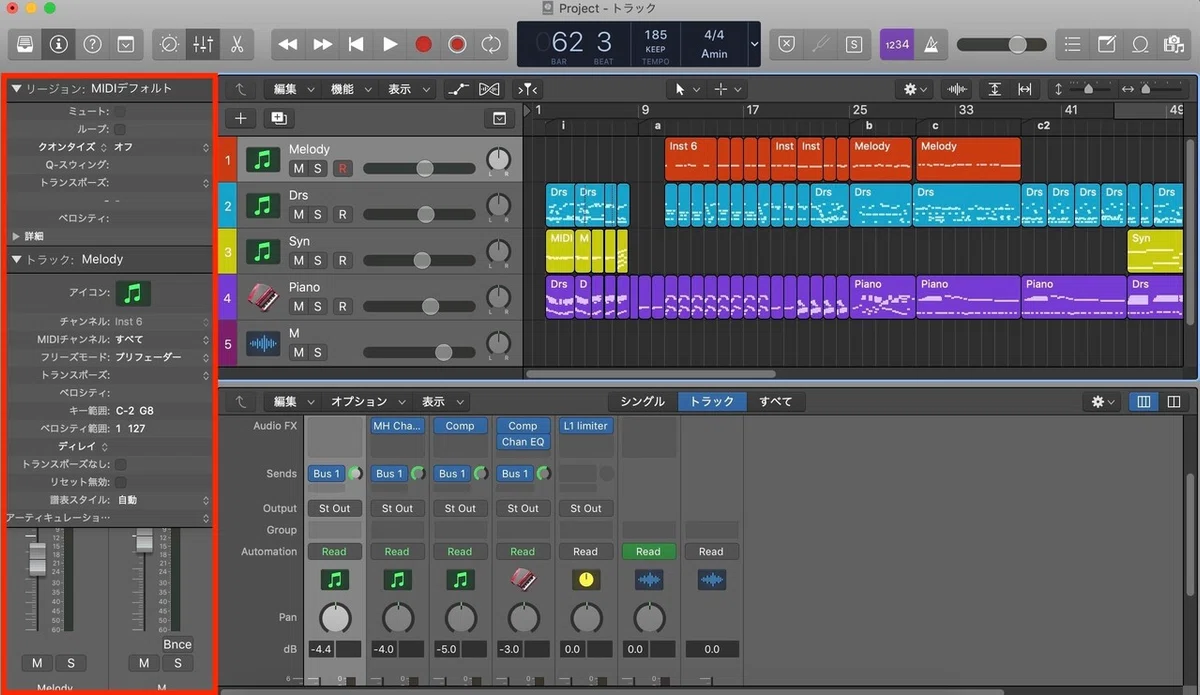Screen dimensions: 1200x695
Task: Select the Piano track icon
Action: click(x=263, y=297)
